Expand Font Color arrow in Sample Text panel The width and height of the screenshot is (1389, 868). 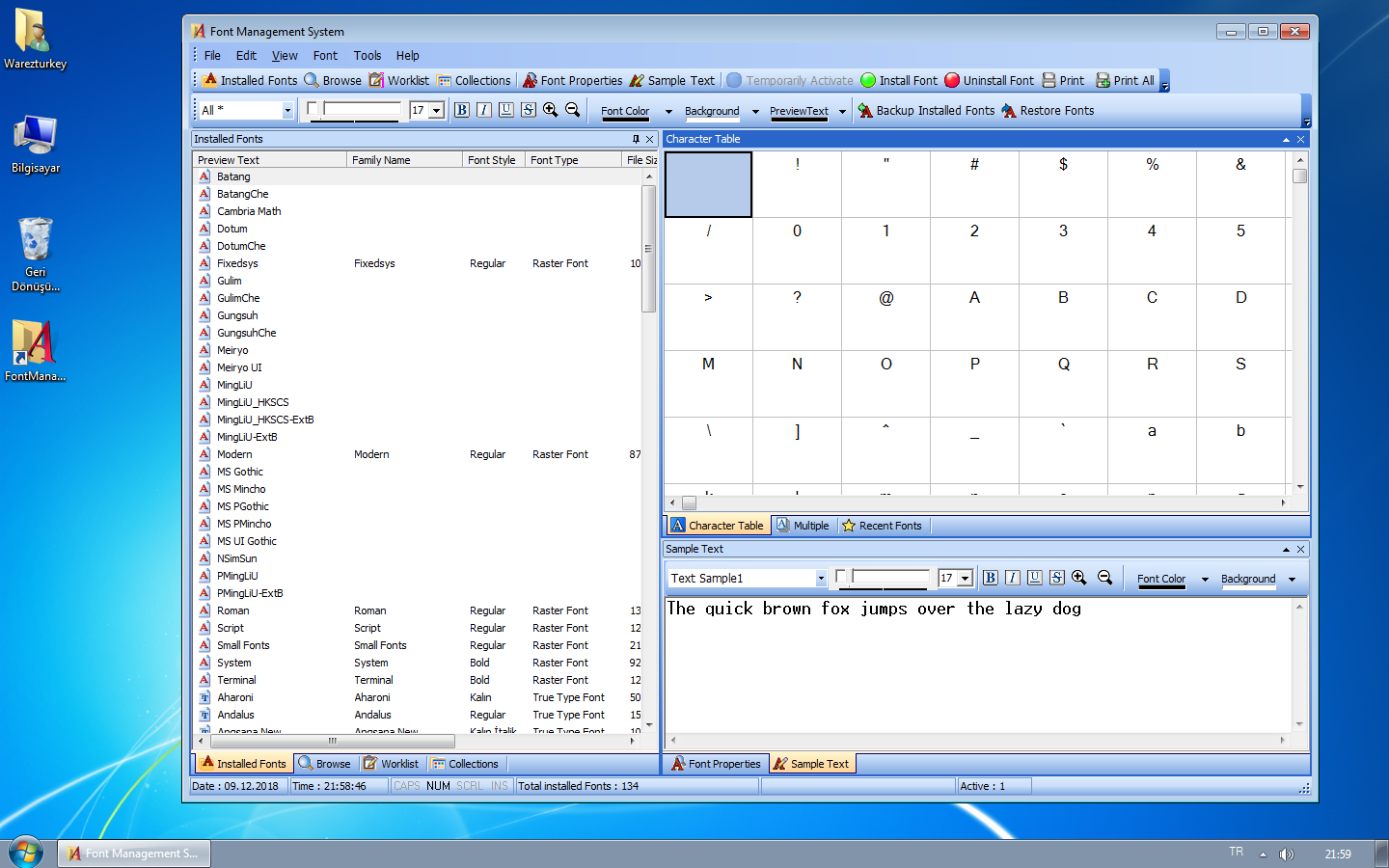[x=1205, y=580]
